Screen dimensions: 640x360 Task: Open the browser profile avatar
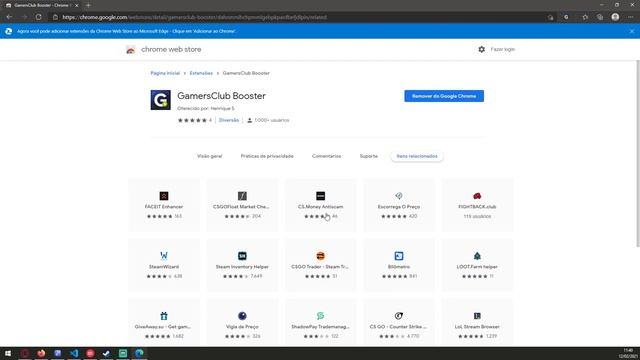coord(615,17)
